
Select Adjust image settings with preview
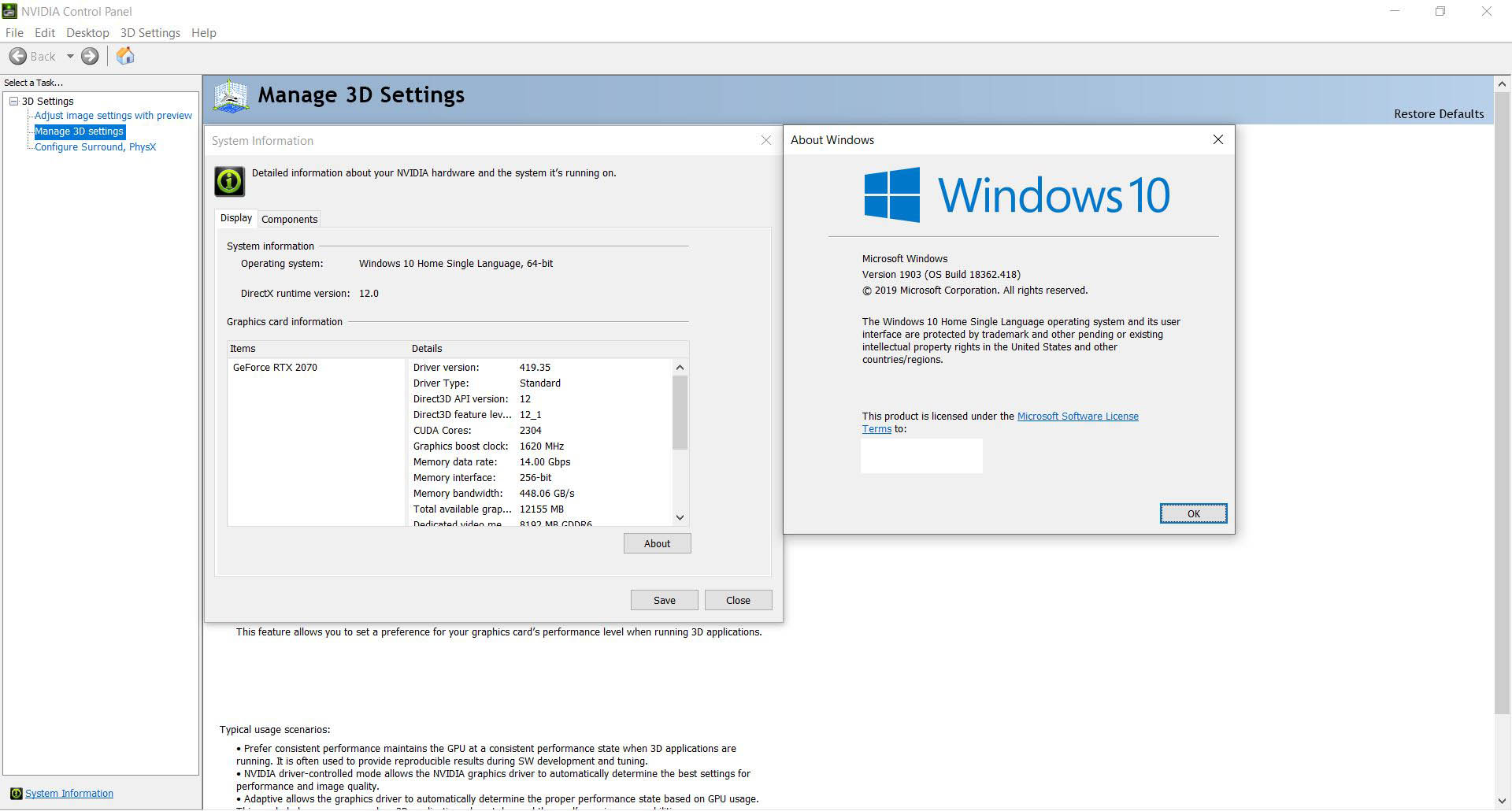coord(113,116)
